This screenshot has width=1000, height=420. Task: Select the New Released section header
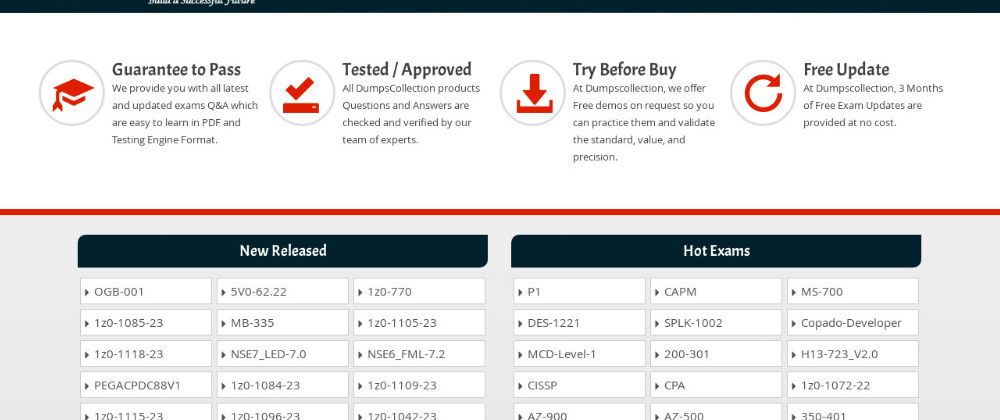pos(283,251)
